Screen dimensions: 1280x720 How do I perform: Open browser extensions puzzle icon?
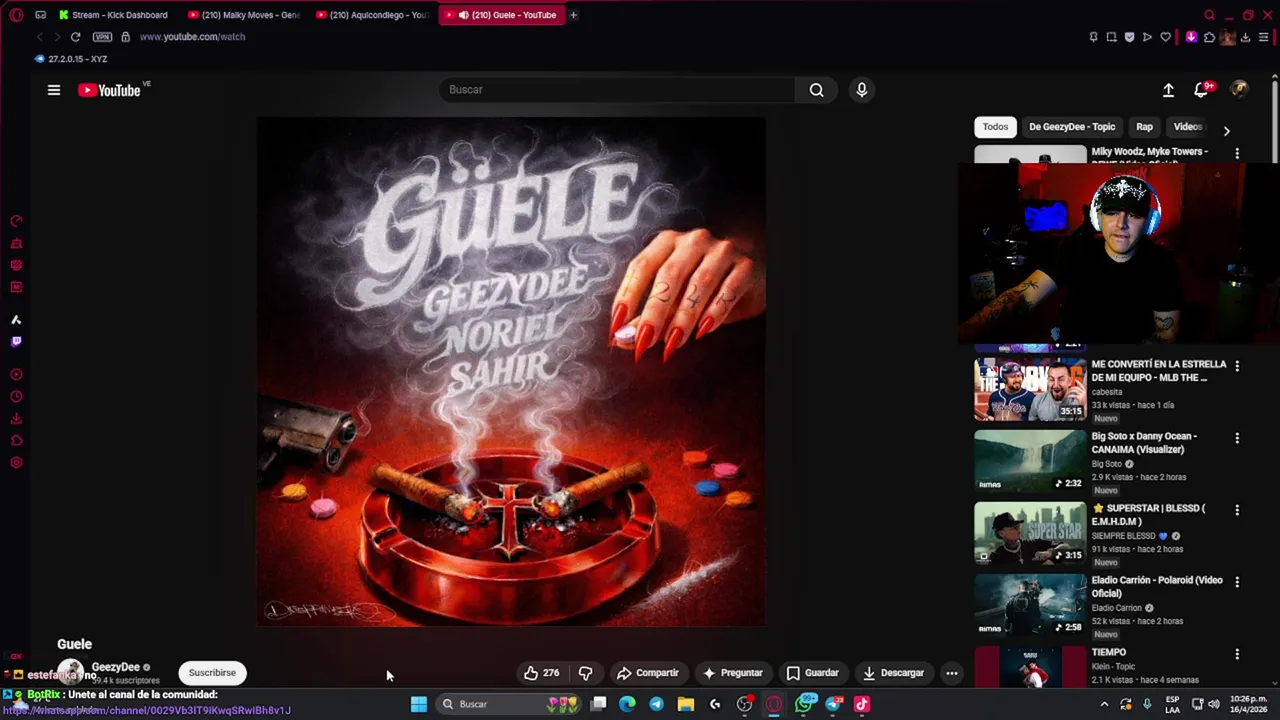(x=1209, y=37)
